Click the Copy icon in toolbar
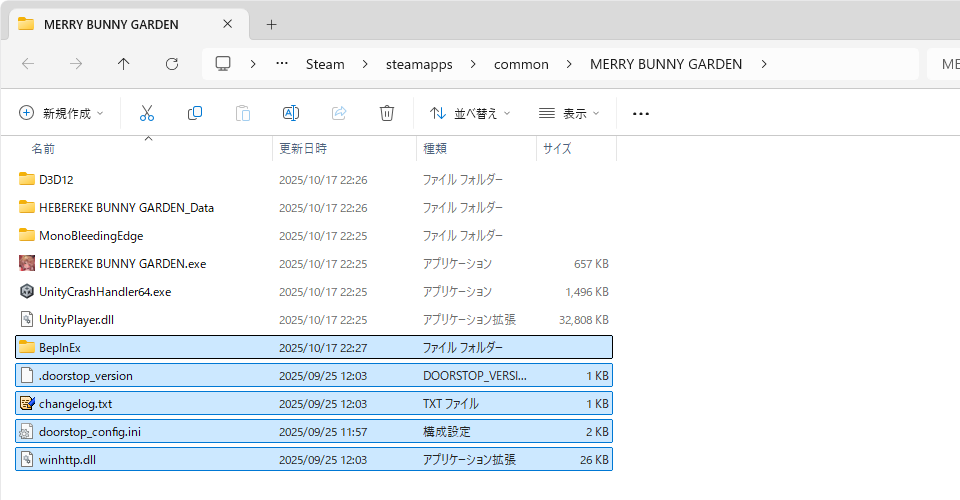 tap(195, 114)
